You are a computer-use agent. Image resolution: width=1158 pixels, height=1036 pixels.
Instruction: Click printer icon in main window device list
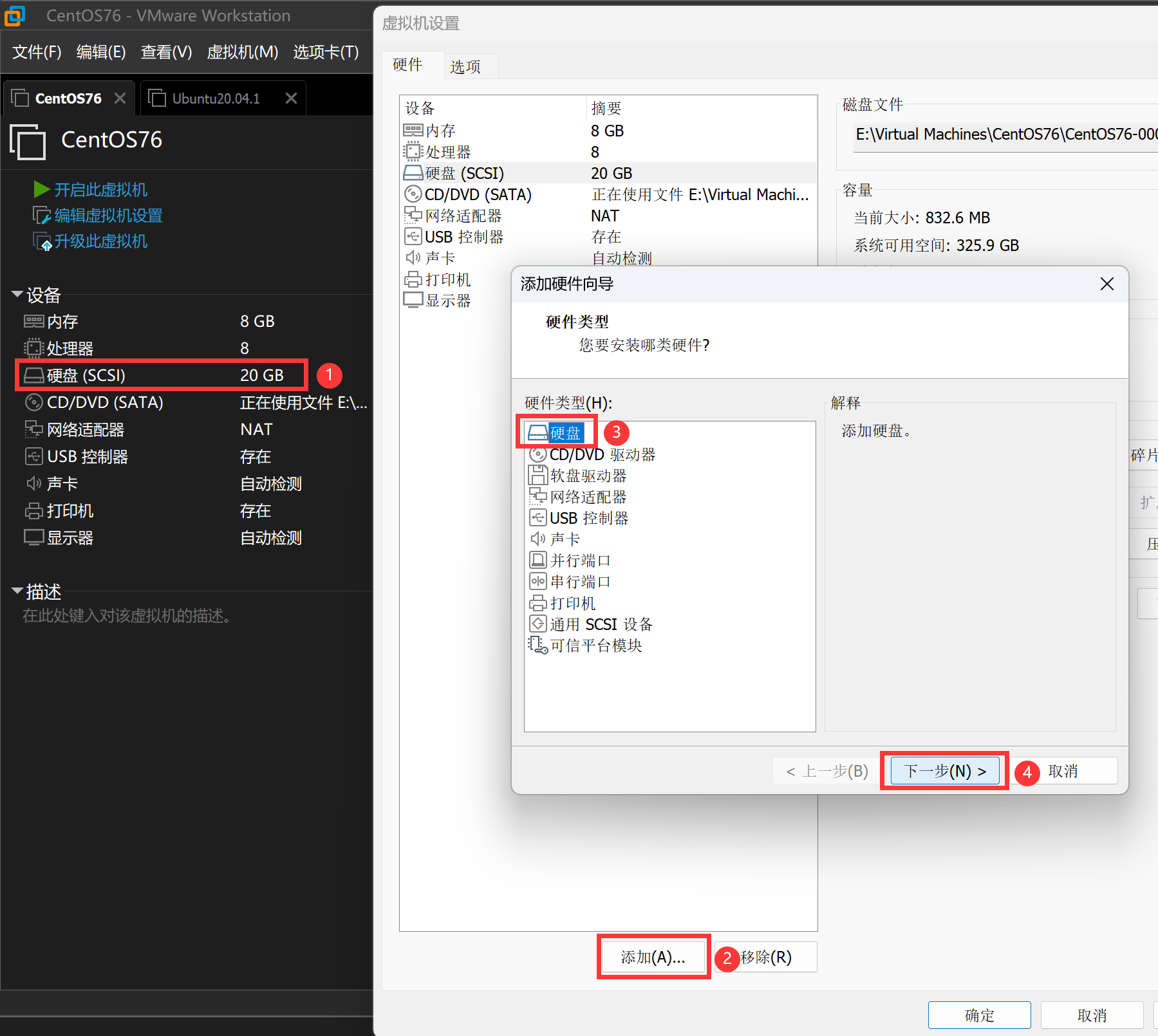[34, 511]
